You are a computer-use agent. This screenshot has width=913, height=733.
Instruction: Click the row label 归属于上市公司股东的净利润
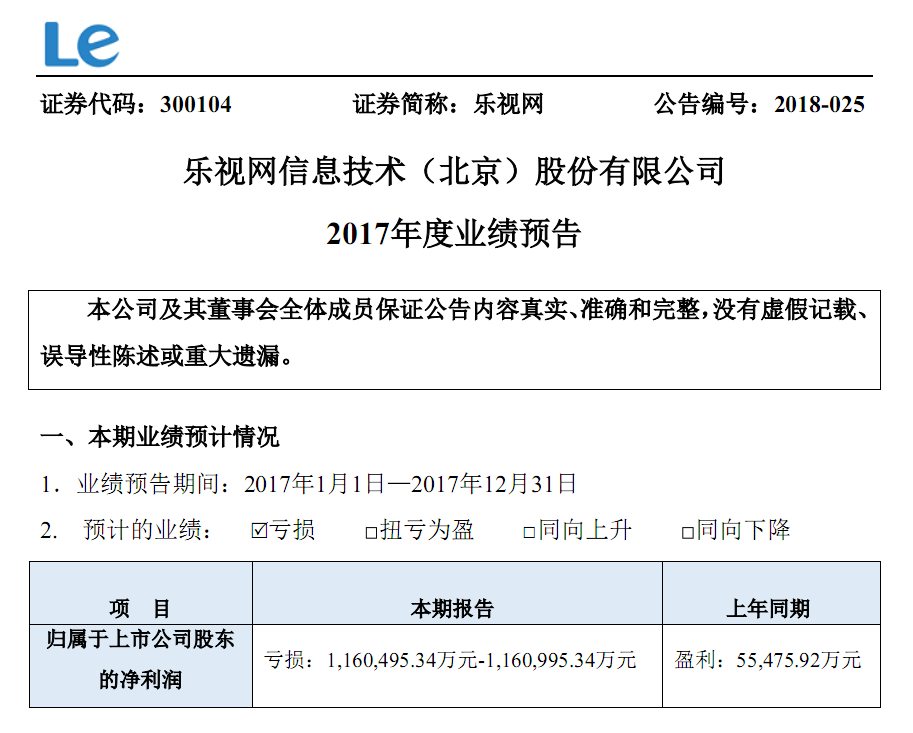coord(140,659)
